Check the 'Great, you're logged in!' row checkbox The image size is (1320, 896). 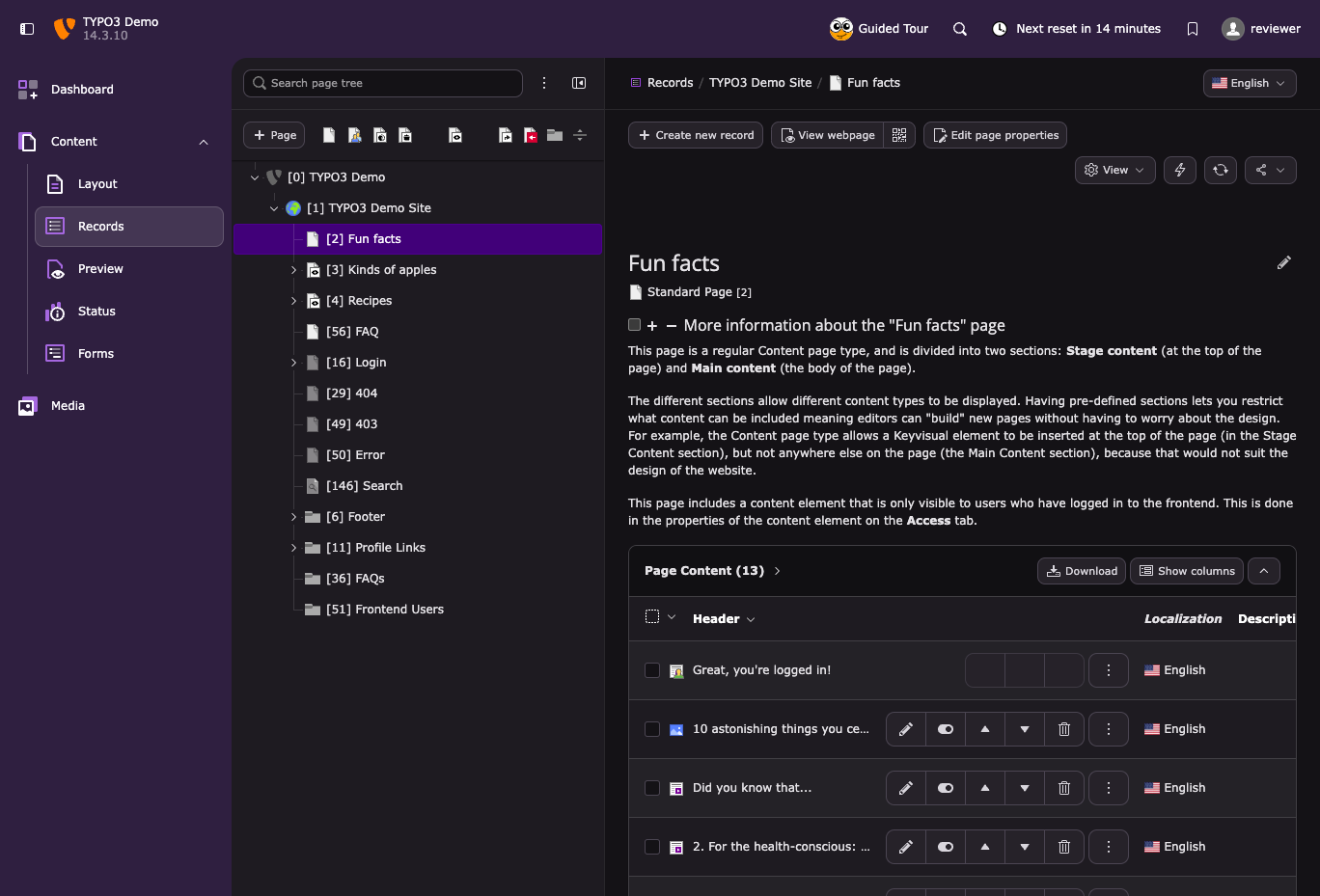[652, 670]
